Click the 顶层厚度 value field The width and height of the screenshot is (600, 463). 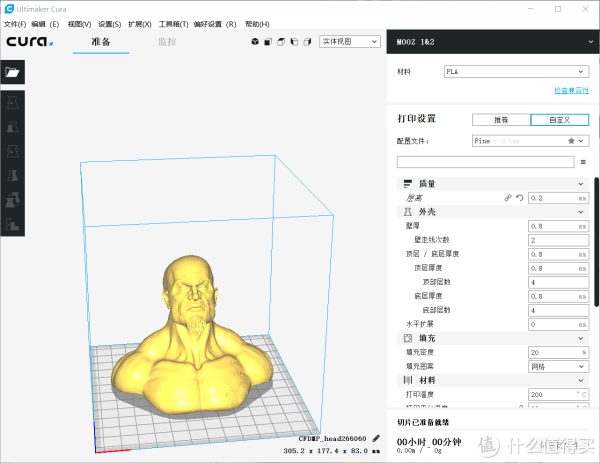pos(558,268)
